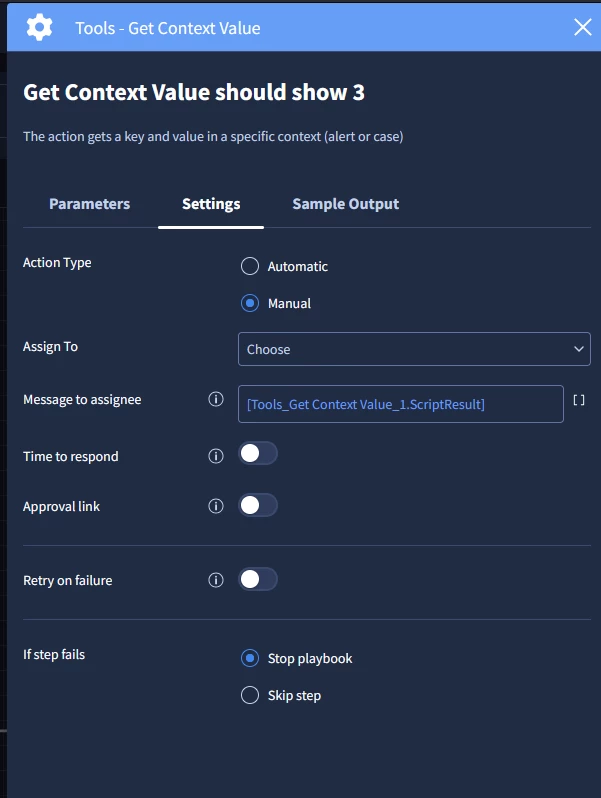The image size is (601, 798).
Task: Select the Skip step option
Action: click(x=250, y=695)
